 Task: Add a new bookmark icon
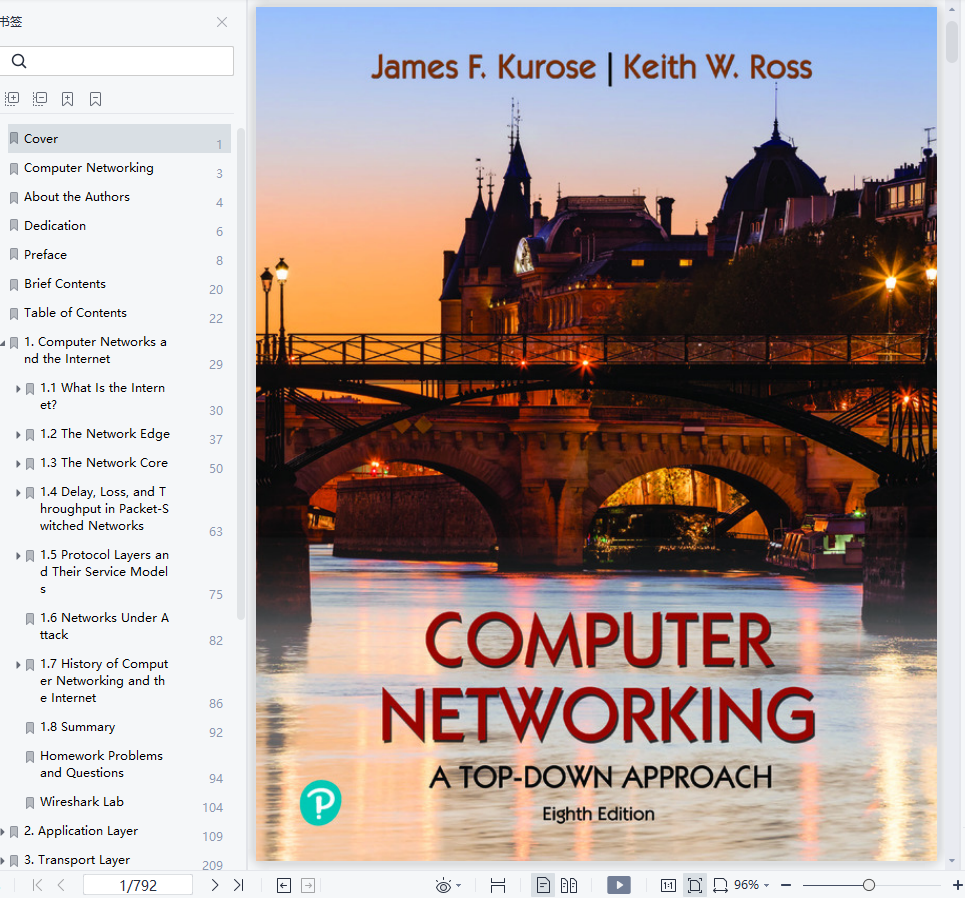pyautogui.click(x=68, y=98)
